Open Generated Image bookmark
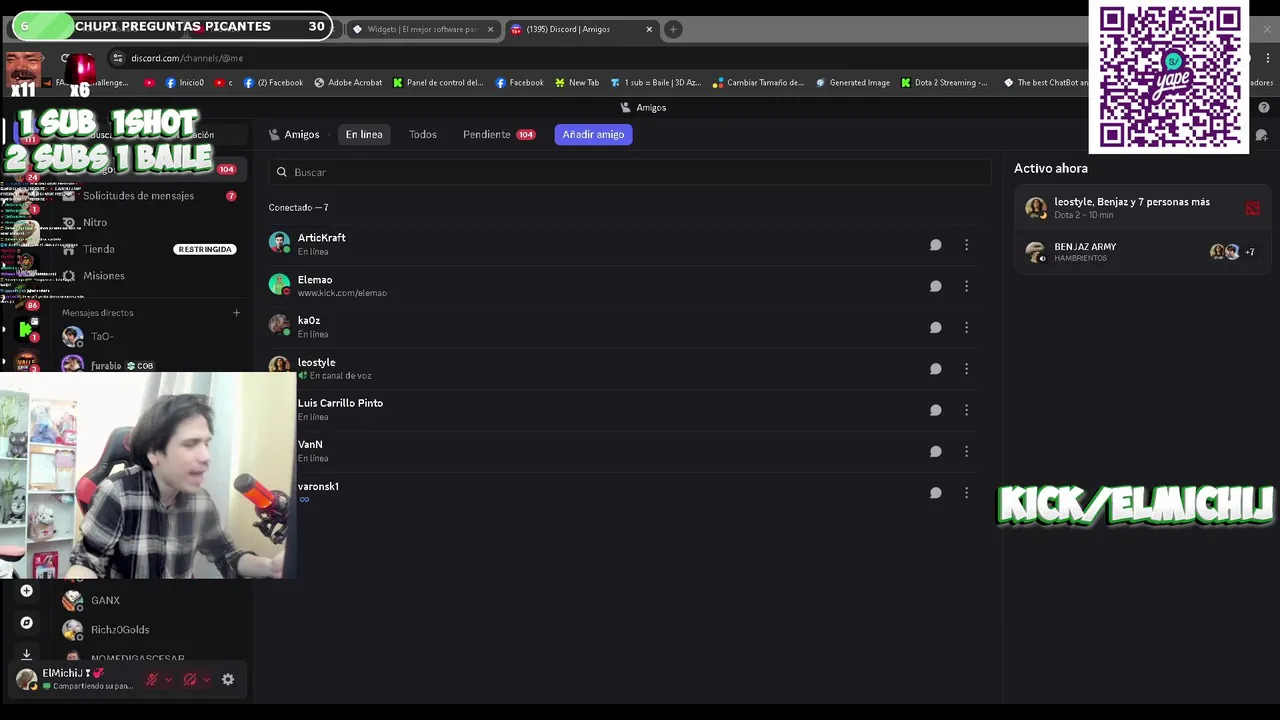The image size is (1280, 720). [x=852, y=83]
